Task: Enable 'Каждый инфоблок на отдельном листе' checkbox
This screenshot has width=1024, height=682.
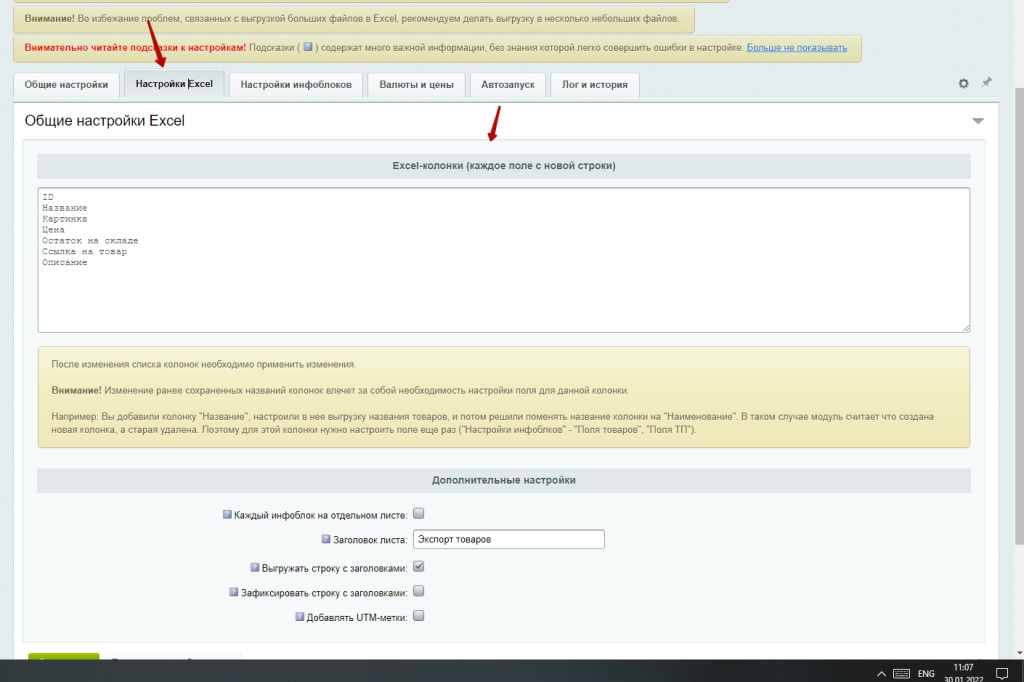Action: (x=419, y=513)
